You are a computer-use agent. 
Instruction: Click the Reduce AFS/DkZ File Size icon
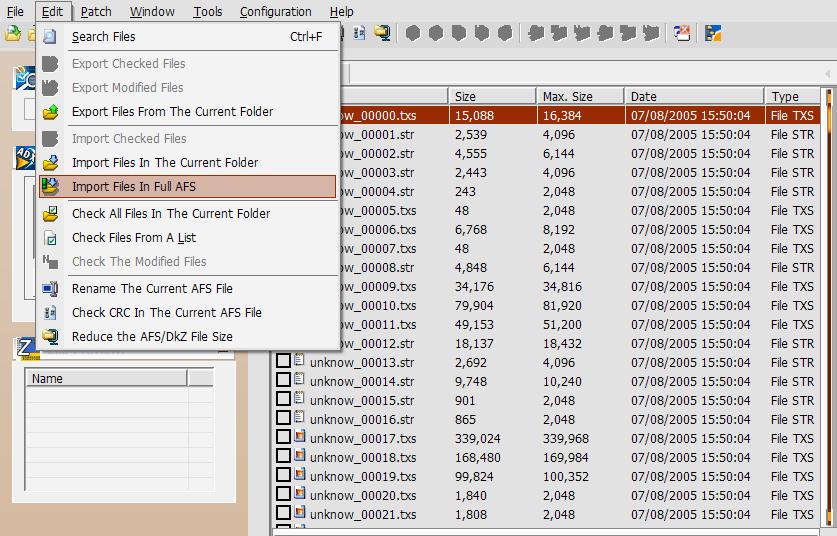(x=50, y=337)
